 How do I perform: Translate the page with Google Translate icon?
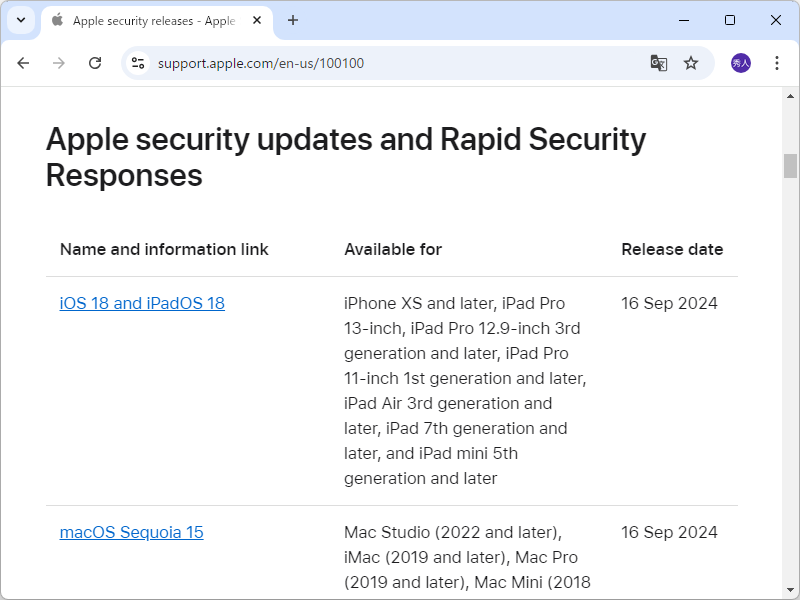click(x=658, y=63)
